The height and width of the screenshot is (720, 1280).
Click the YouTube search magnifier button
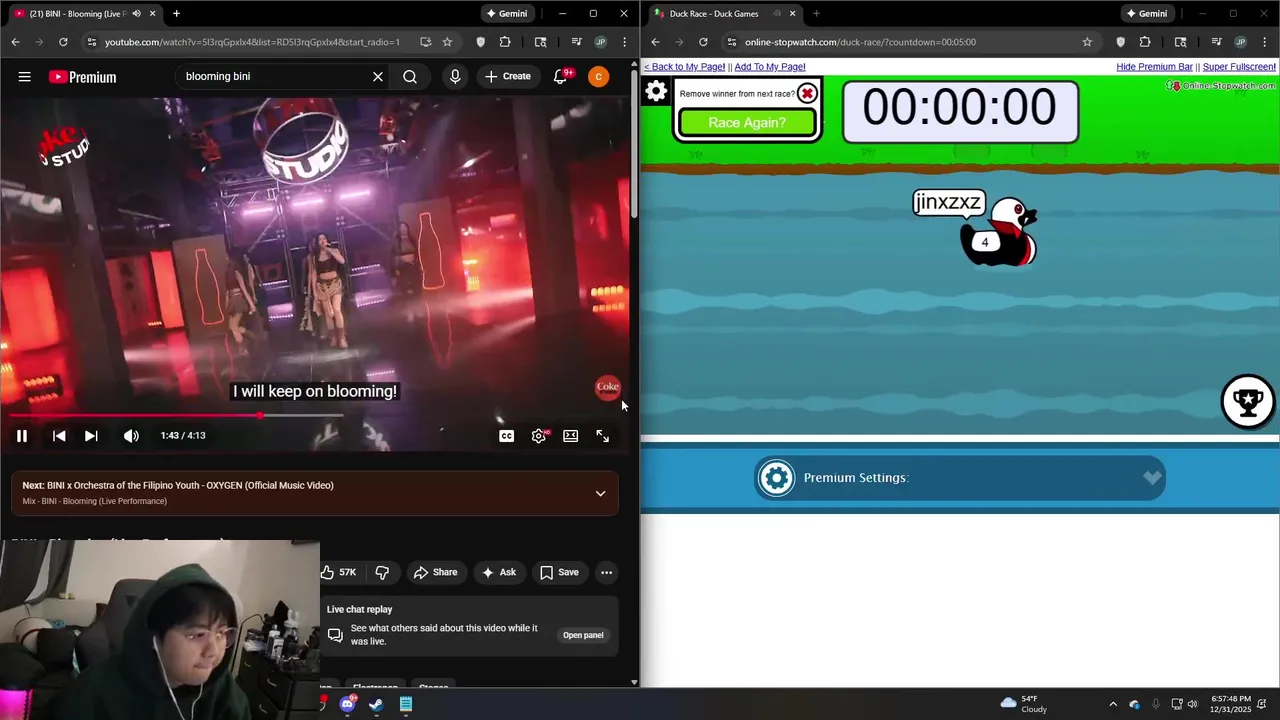(410, 77)
